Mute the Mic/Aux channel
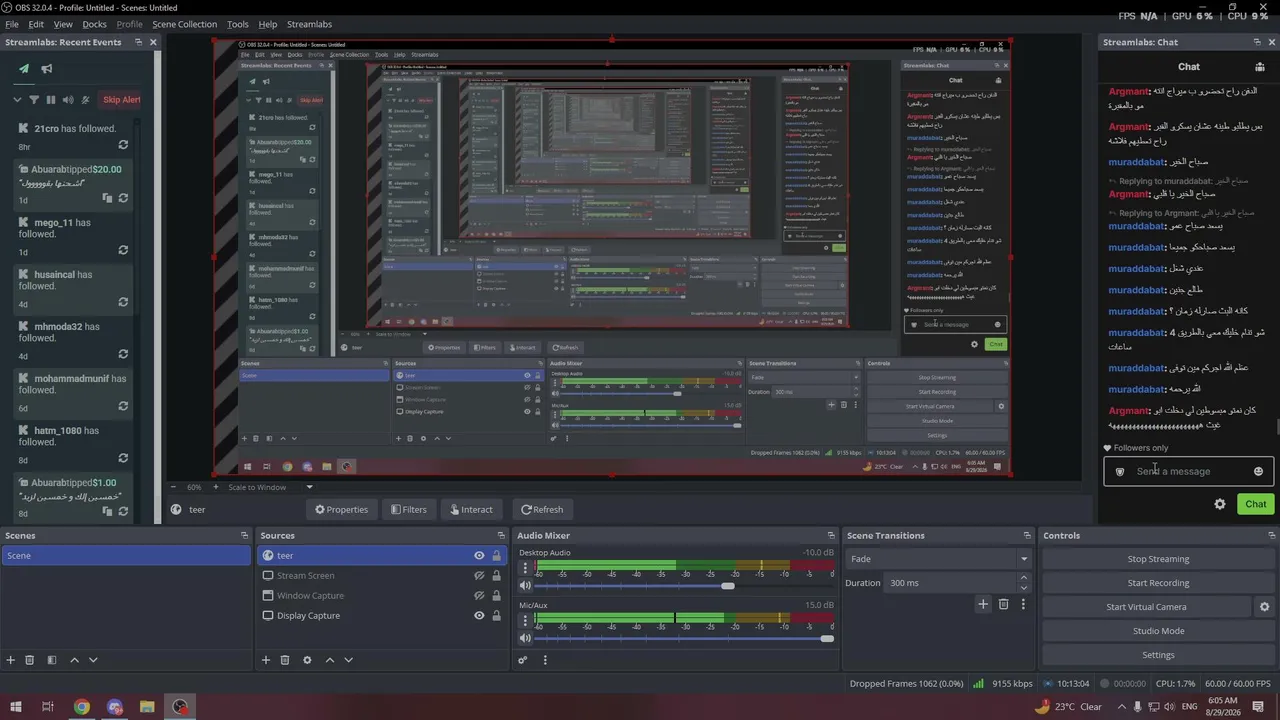Image resolution: width=1280 pixels, height=720 pixels. (x=526, y=638)
